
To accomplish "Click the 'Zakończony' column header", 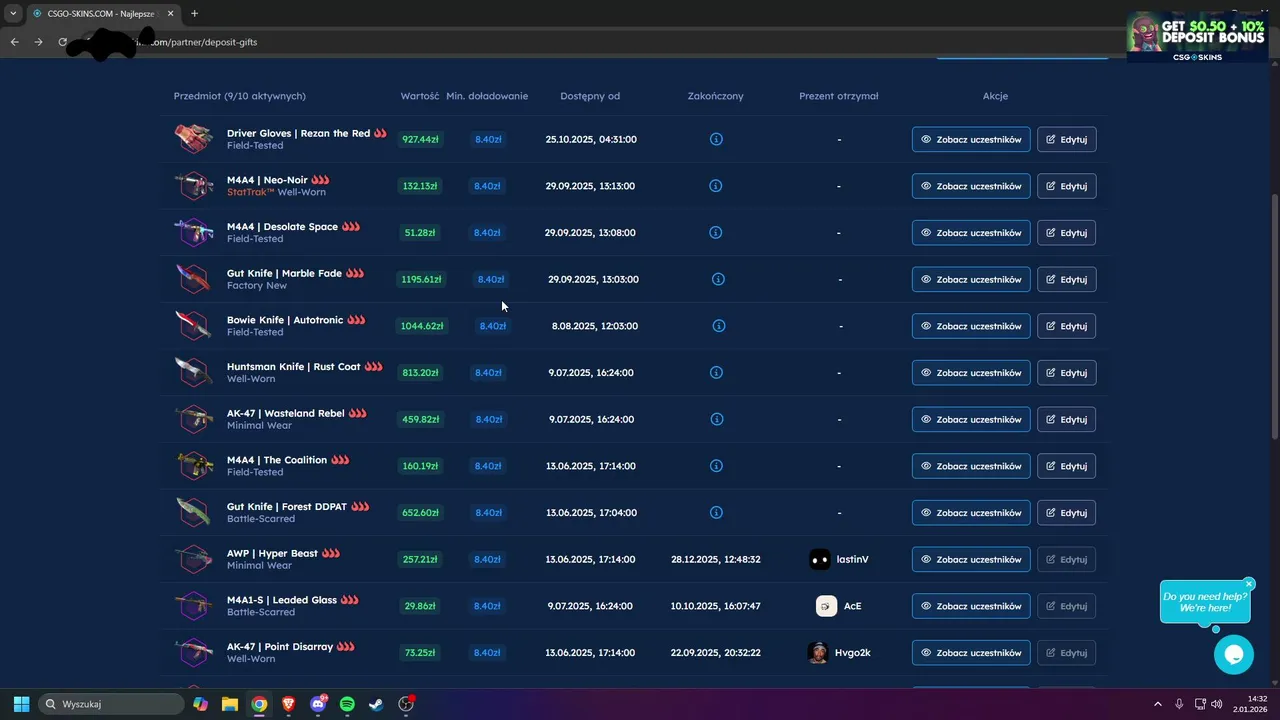I will tap(716, 96).
